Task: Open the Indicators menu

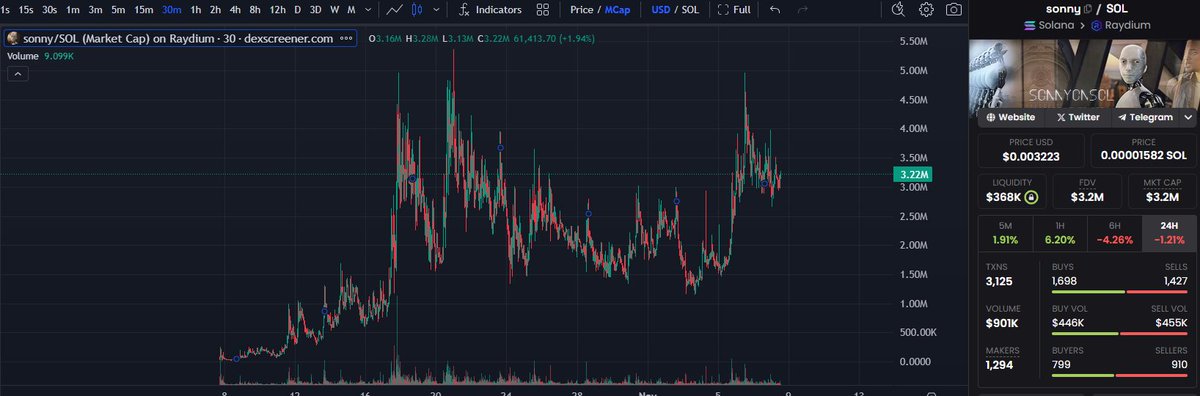Action: [x=491, y=9]
